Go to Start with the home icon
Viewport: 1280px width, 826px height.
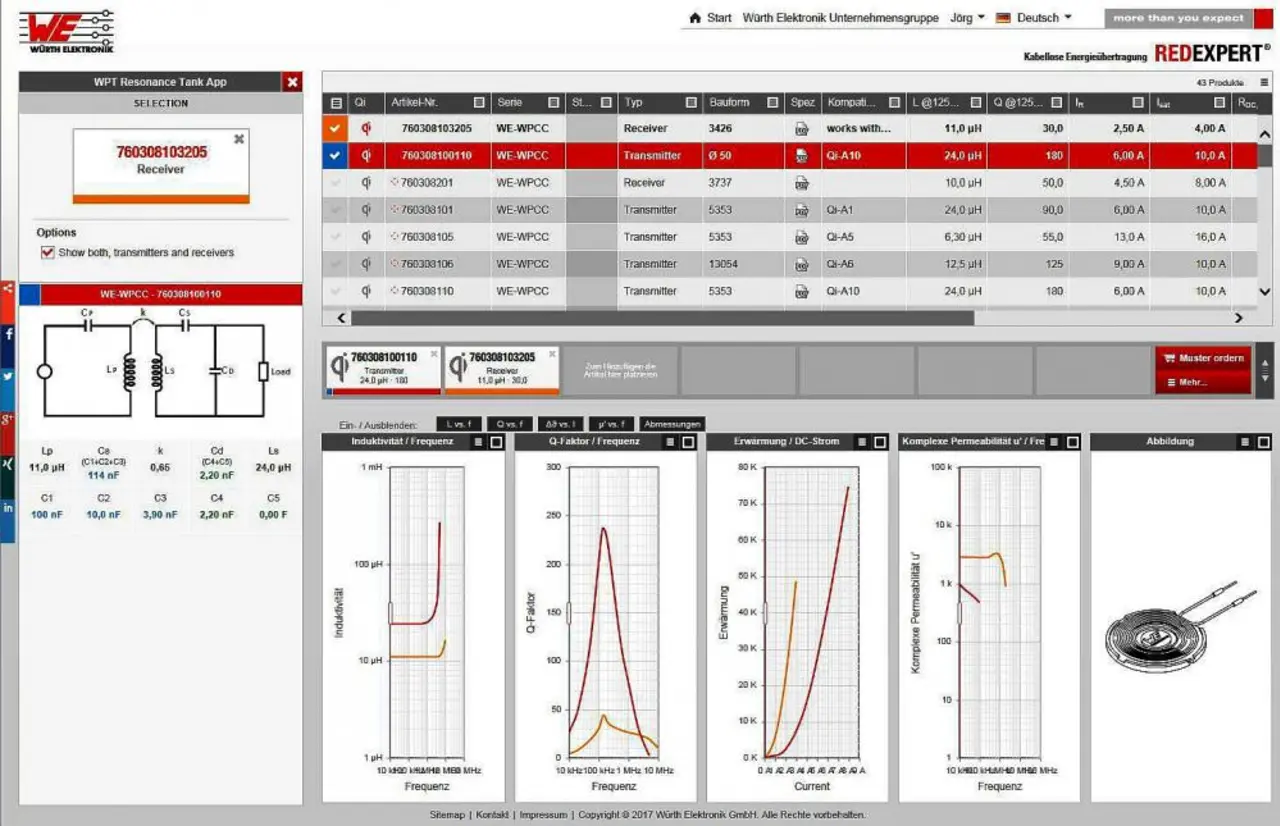tap(695, 18)
